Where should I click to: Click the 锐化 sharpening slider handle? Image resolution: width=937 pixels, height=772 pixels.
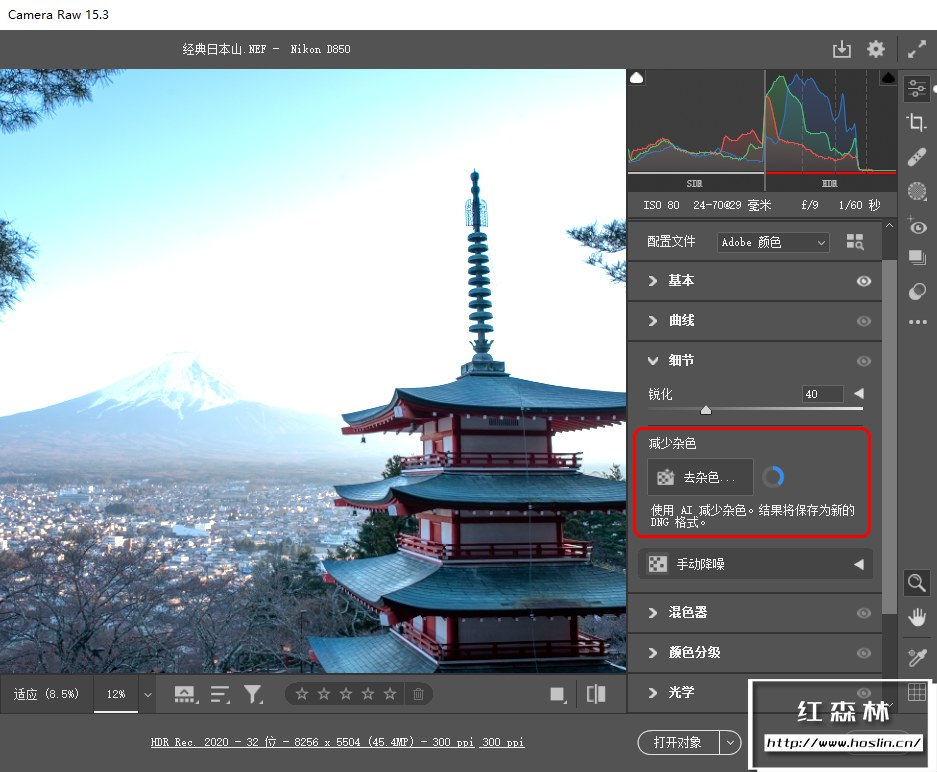[706, 410]
